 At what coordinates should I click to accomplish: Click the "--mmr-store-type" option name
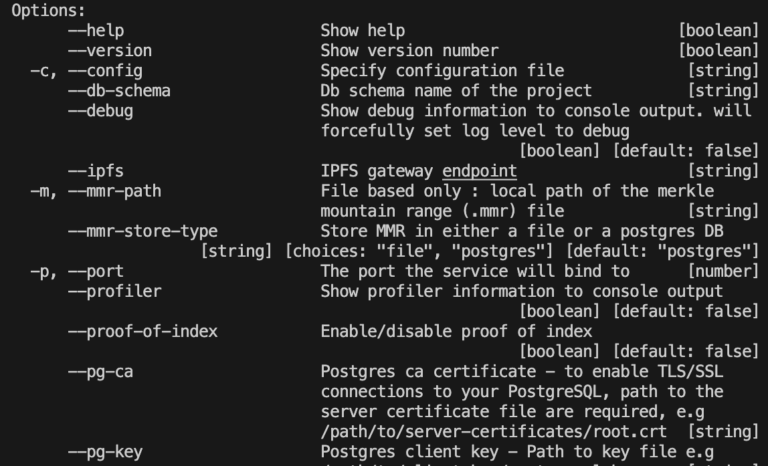(143, 231)
